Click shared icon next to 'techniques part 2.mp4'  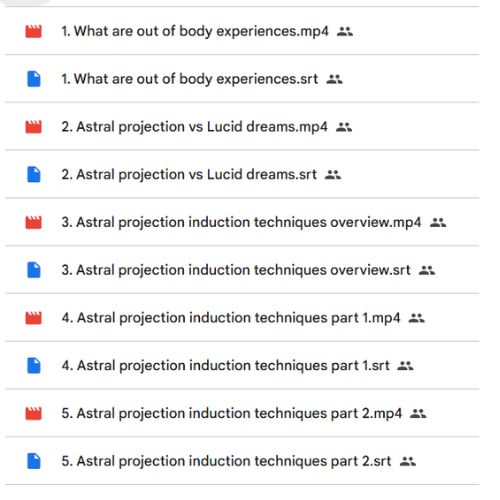pyautogui.click(x=418, y=414)
